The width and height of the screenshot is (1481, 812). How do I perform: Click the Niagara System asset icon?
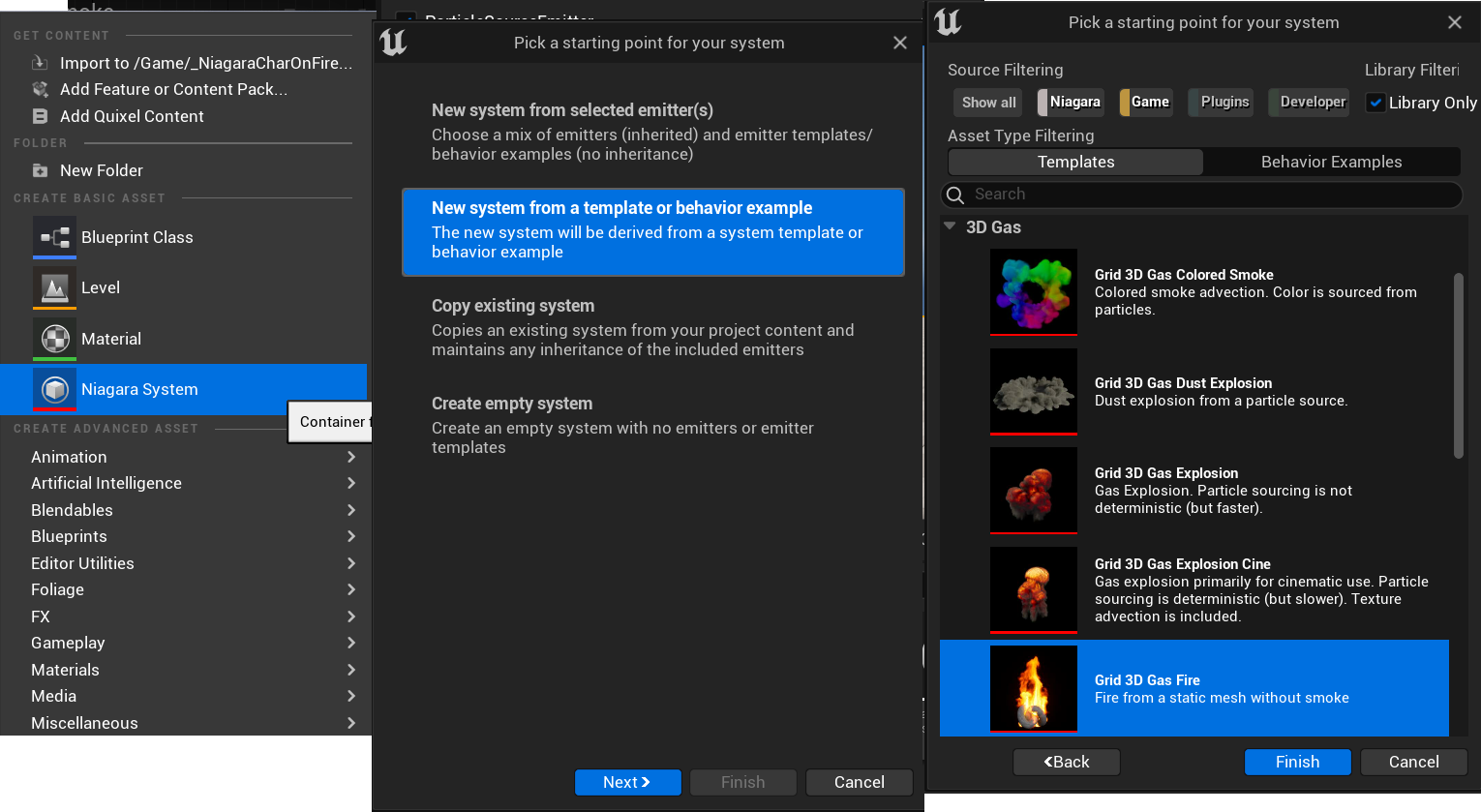(54, 389)
